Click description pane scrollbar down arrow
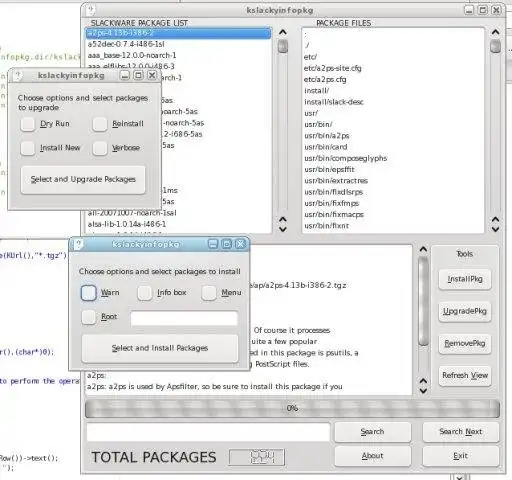Viewport: 512px width, 480px height. [423, 391]
